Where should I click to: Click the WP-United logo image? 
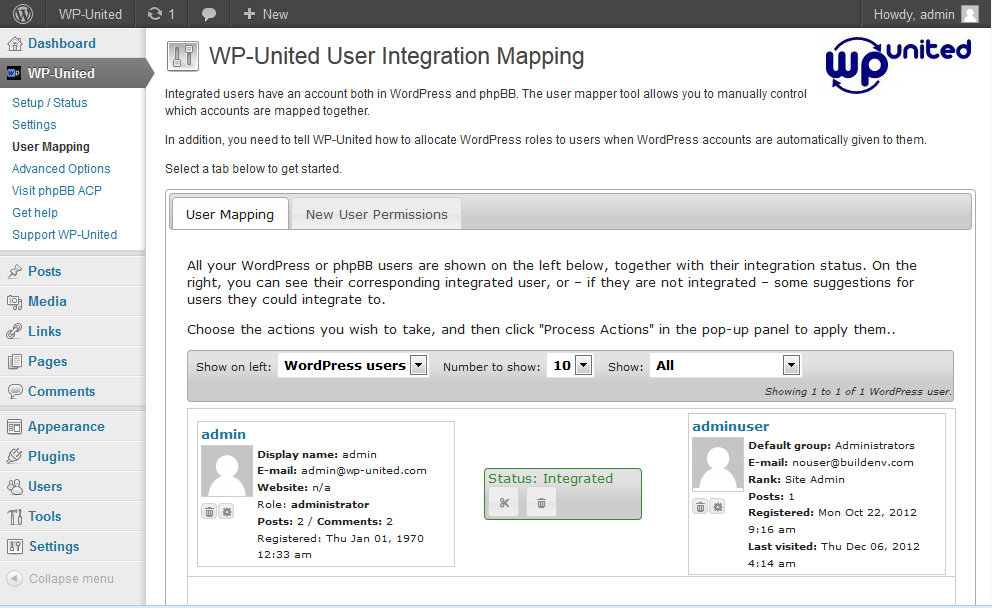click(x=898, y=65)
